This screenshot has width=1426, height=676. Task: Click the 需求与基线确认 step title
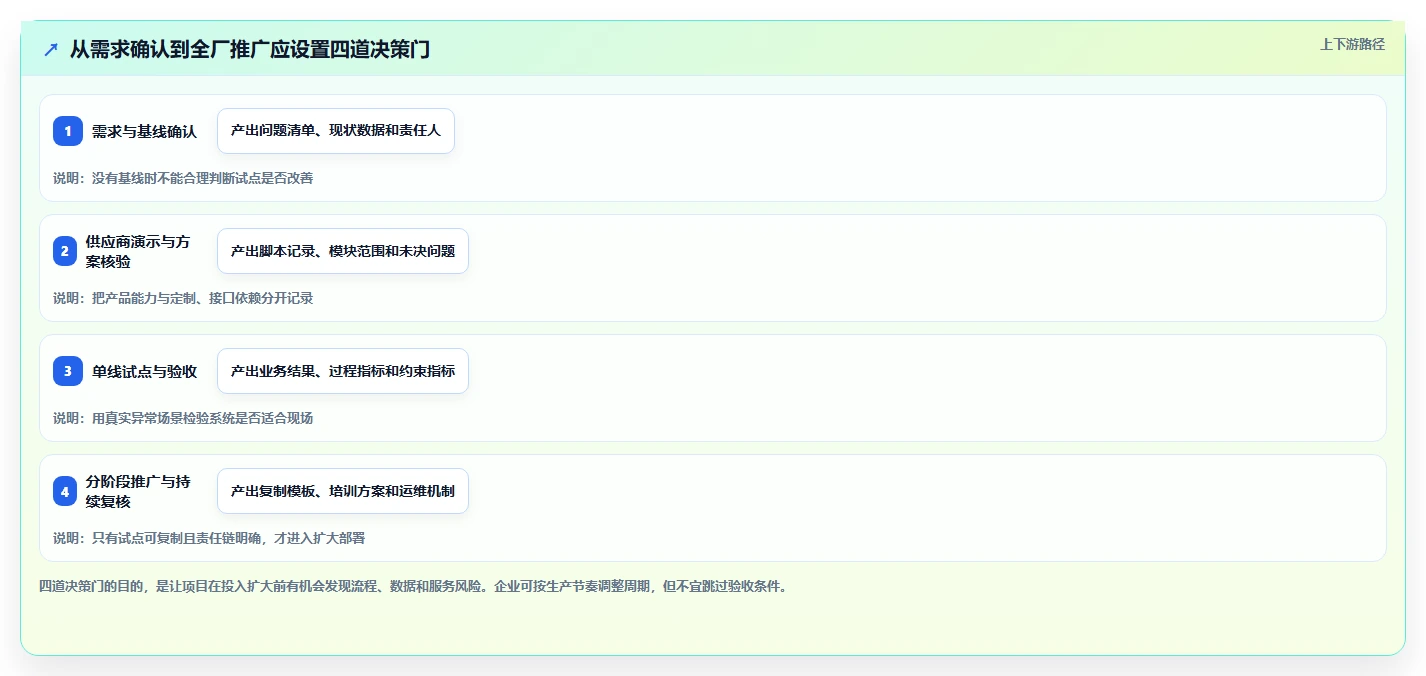click(x=145, y=131)
